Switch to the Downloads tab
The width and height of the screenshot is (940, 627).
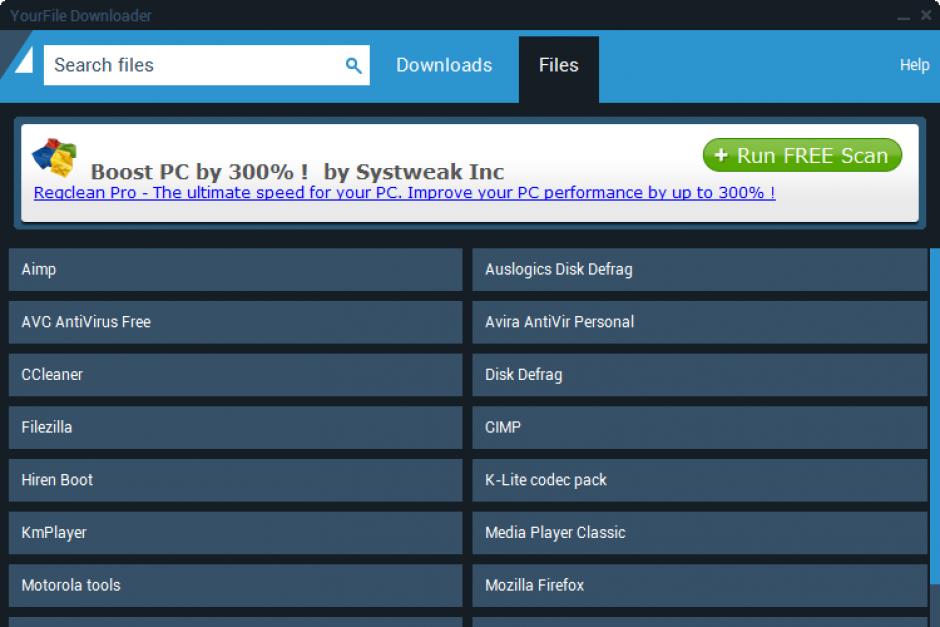(444, 65)
